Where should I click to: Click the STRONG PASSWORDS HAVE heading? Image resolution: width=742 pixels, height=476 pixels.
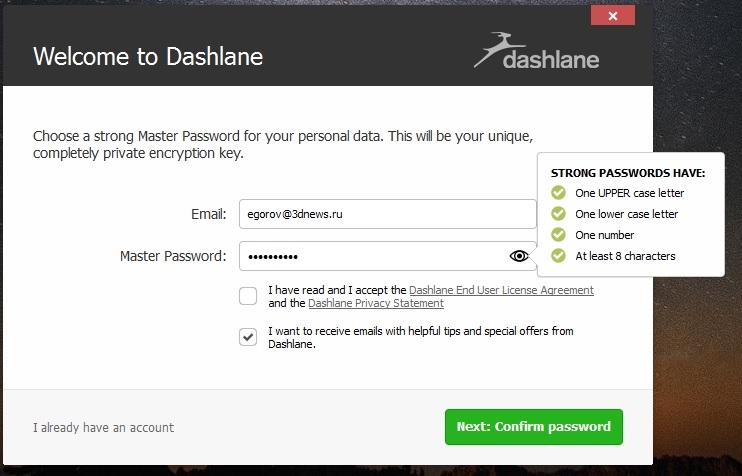(628, 173)
